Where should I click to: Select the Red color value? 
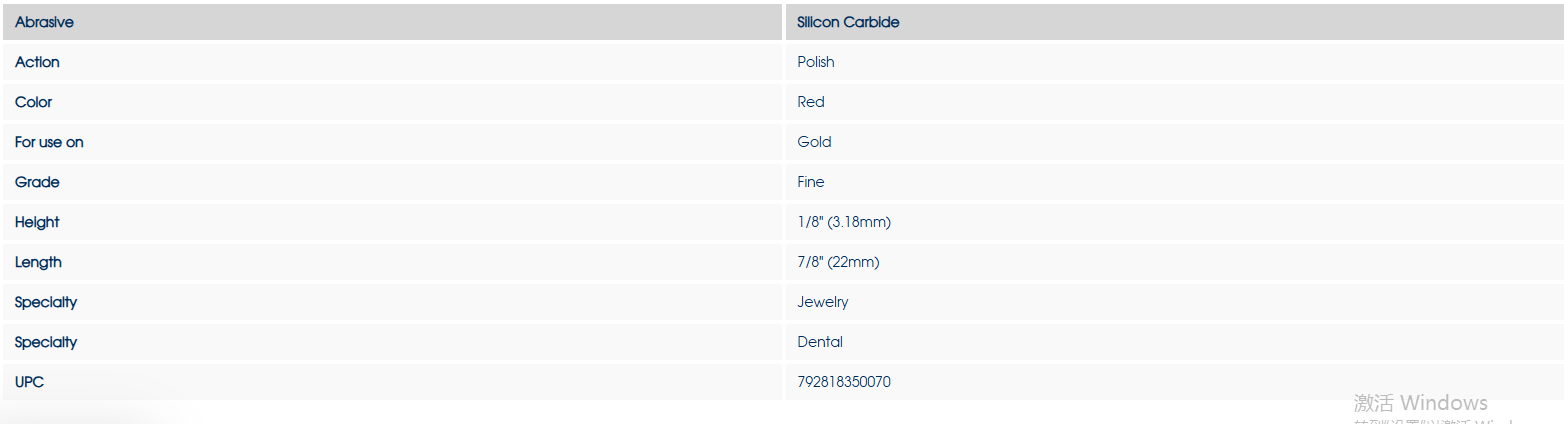tap(811, 102)
